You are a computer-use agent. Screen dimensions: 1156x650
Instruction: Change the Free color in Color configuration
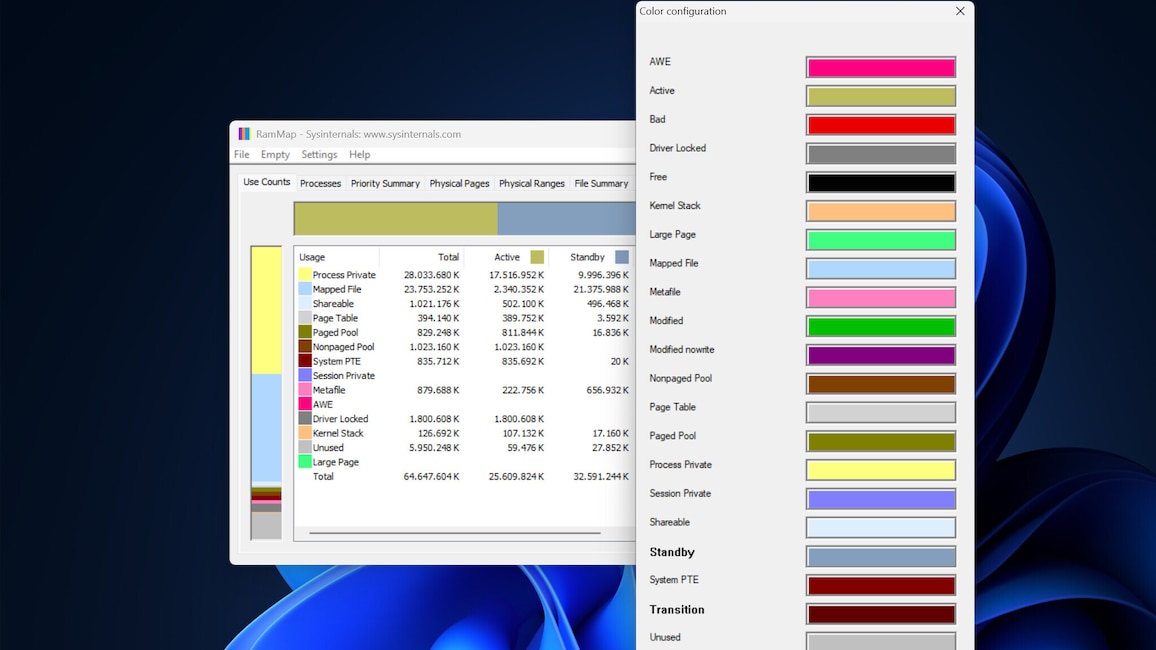[881, 183]
